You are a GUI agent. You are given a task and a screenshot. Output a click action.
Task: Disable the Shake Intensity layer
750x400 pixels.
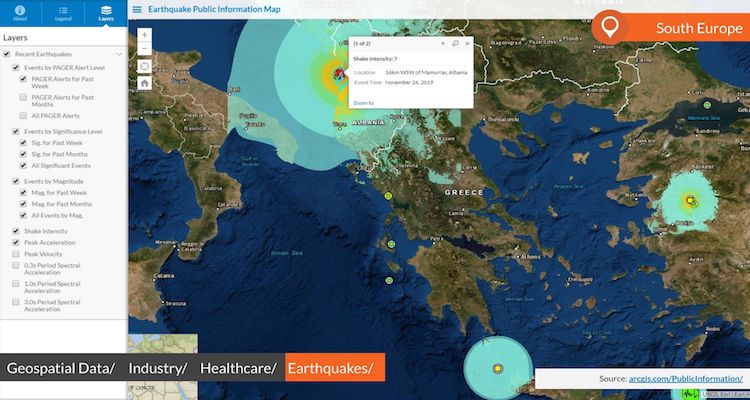[x=16, y=231]
